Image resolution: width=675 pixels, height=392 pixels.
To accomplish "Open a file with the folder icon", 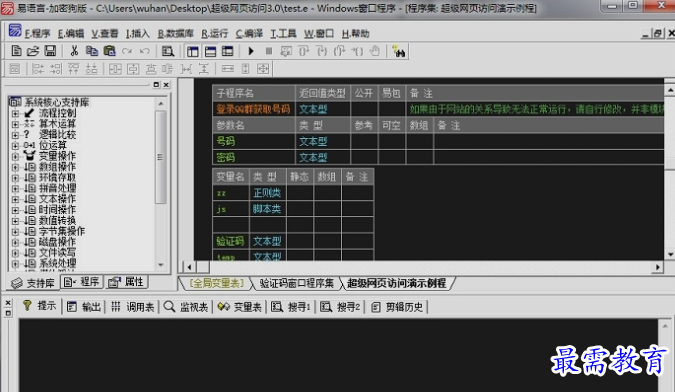I will coord(33,51).
